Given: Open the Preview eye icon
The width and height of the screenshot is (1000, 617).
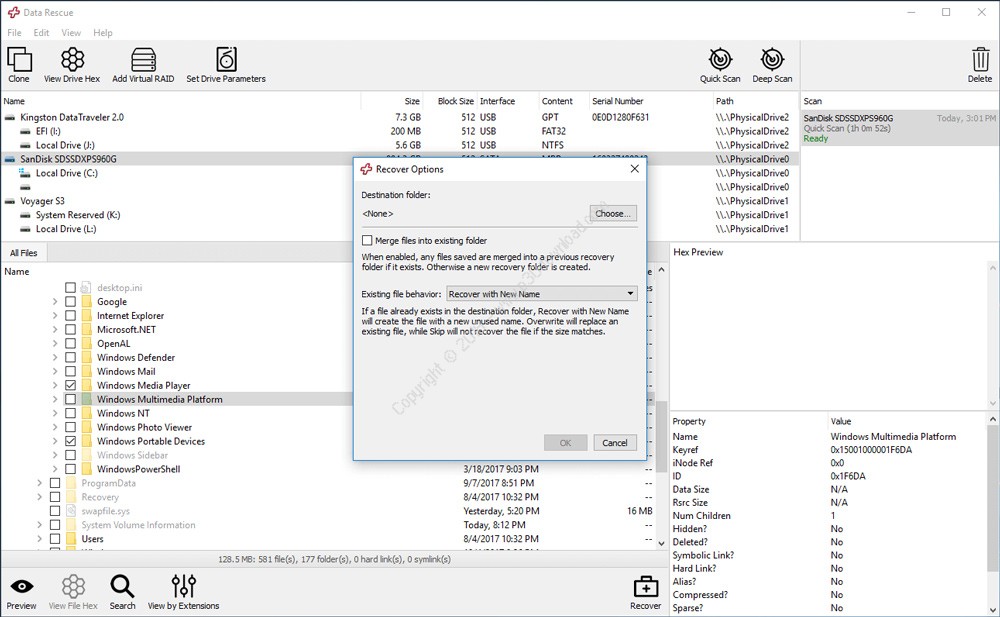Looking at the screenshot, I should click(22, 586).
